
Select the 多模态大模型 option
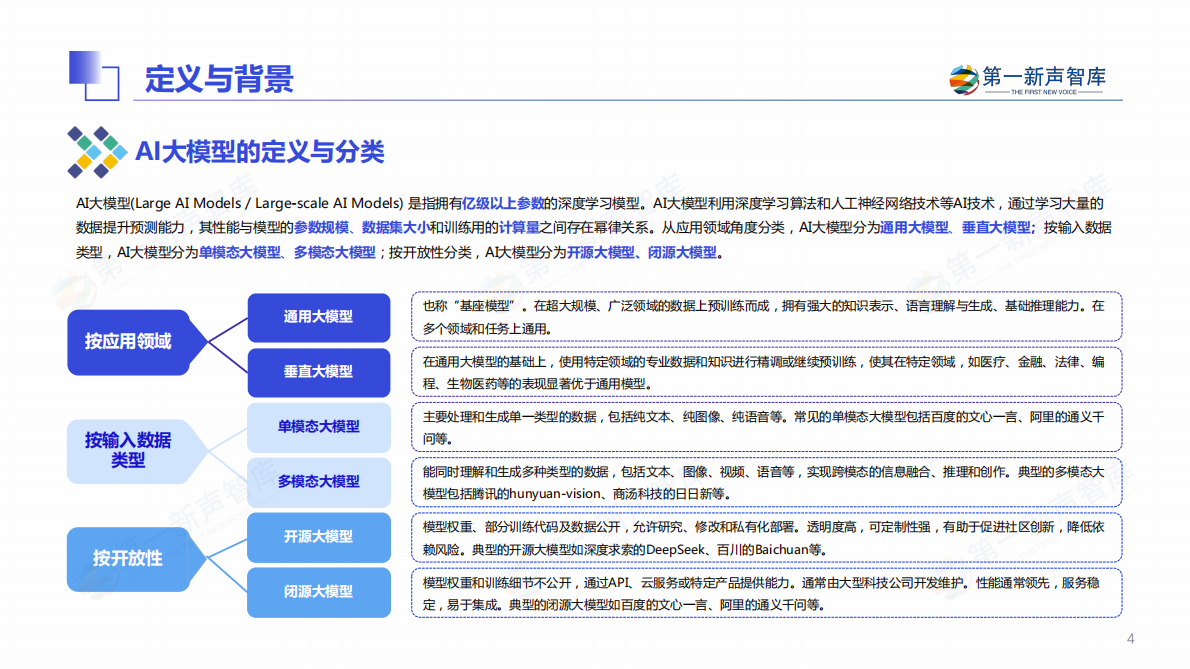318,480
